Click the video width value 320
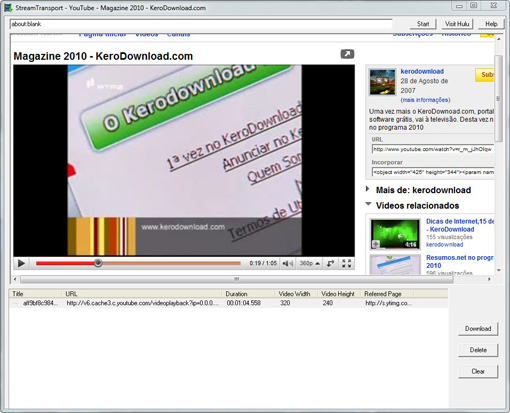Screen dimensions: 510x413 tap(285, 303)
